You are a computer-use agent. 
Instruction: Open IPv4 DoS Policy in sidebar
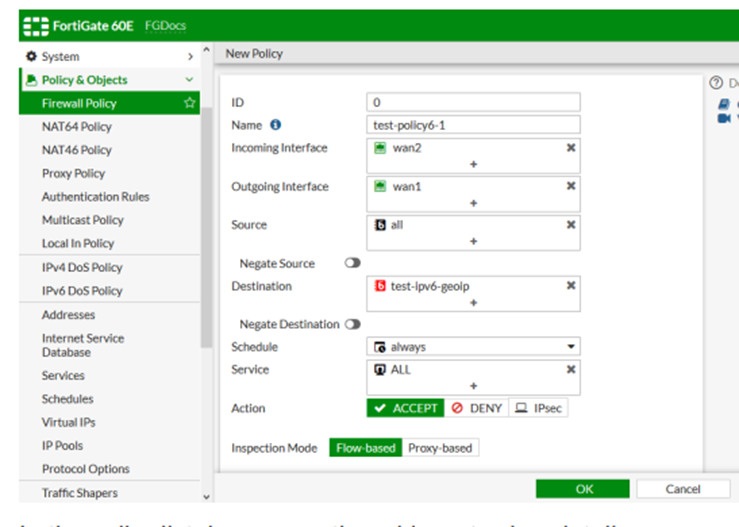pyautogui.click(x=82, y=267)
